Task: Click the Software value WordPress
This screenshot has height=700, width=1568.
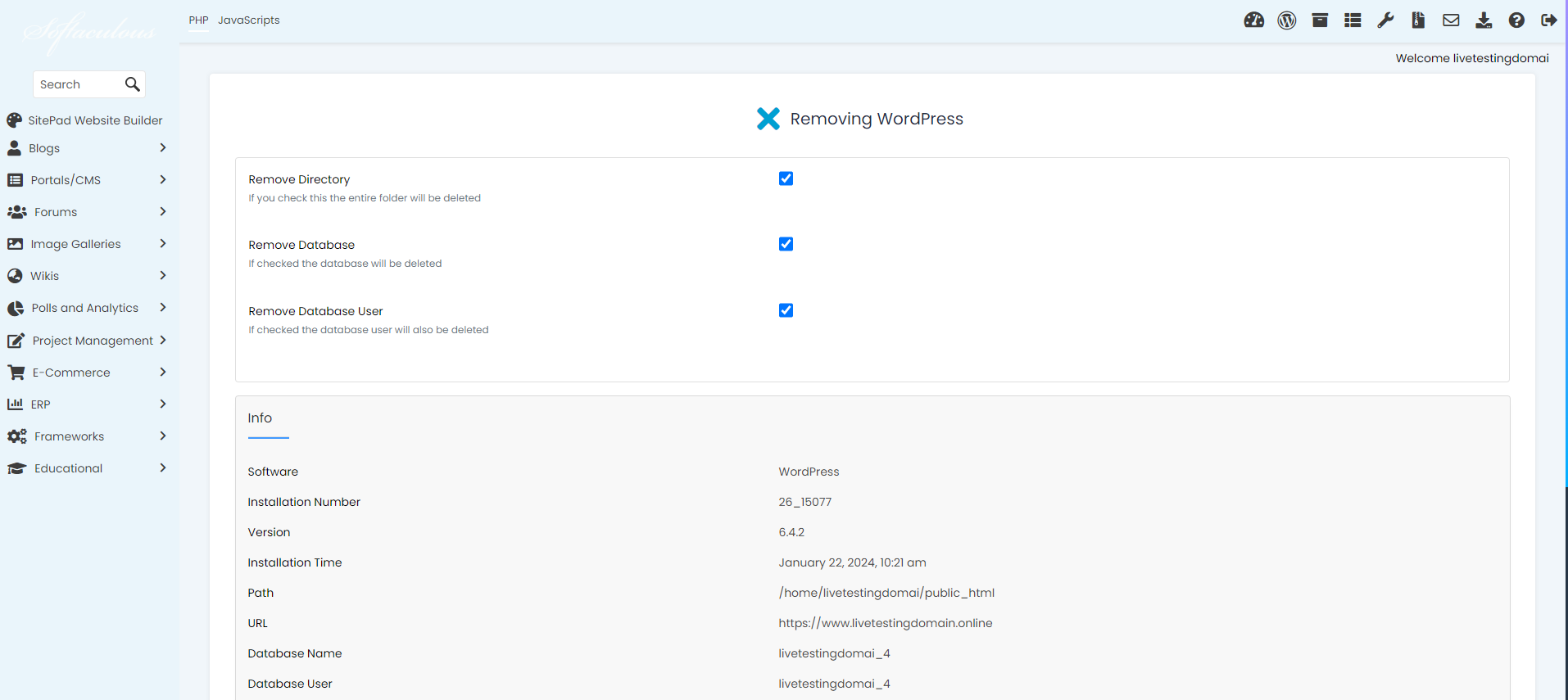Action: 809,472
